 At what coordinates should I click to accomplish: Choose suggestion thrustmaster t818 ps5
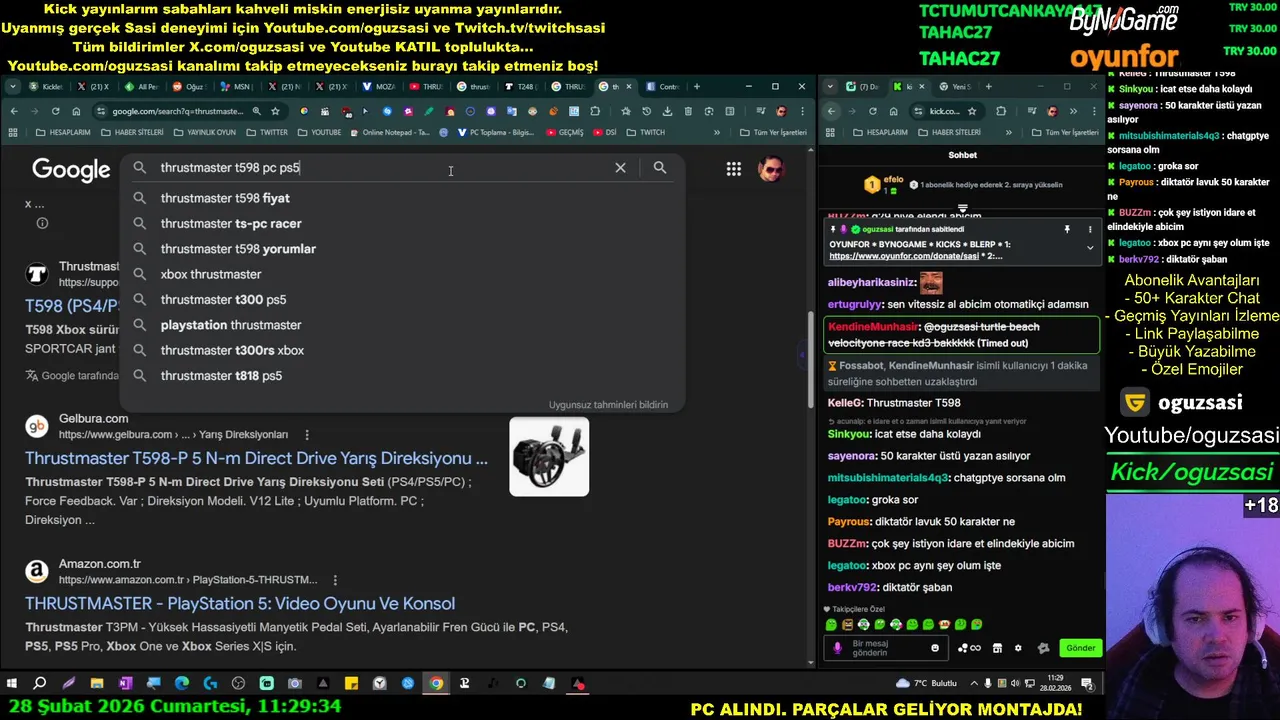[402, 376]
